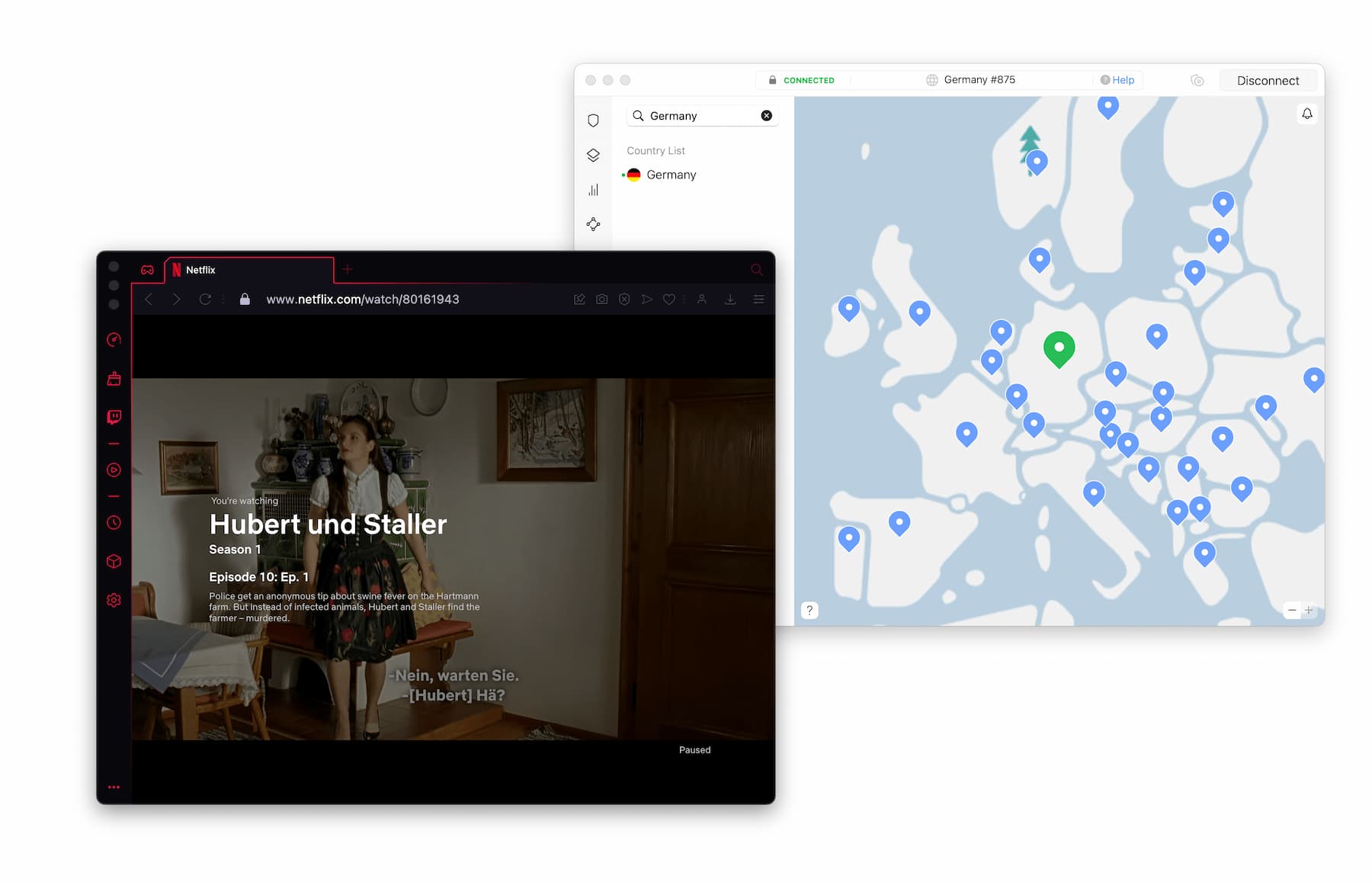Open the Easy Setup menu icon

[758, 300]
